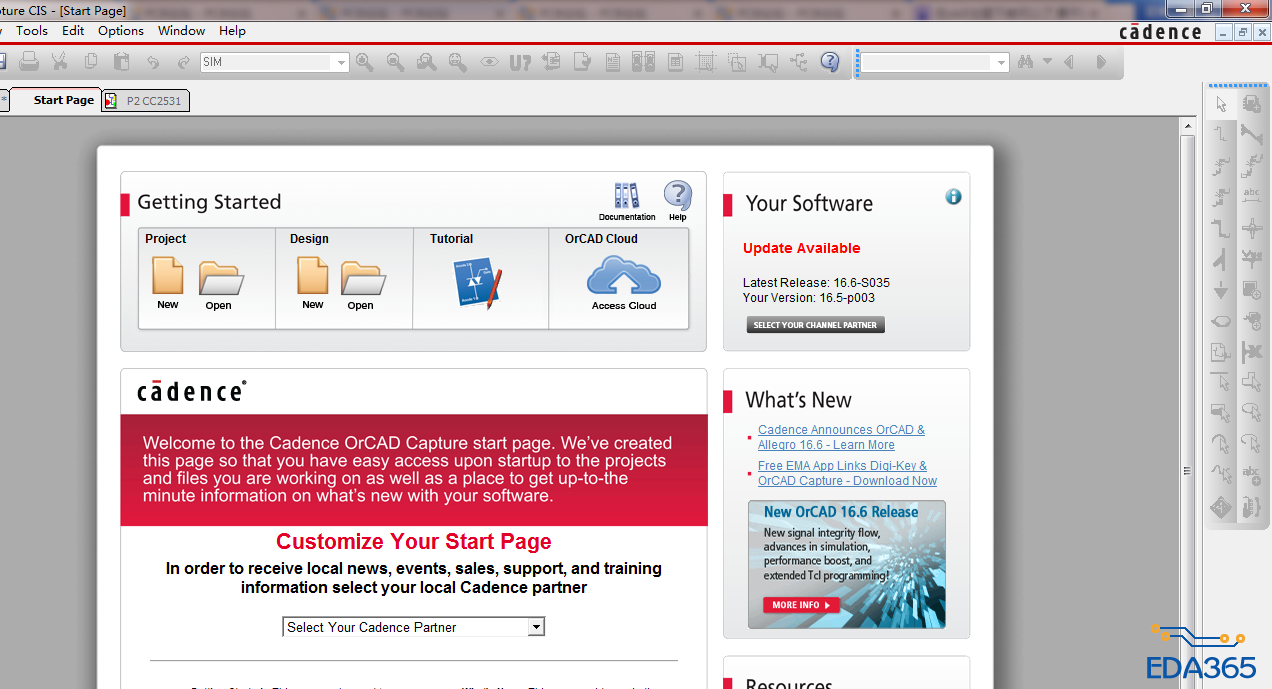Click search previous left arrow
This screenshot has height=689, width=1272.
pyautogui.click(x=1069, y=62)
